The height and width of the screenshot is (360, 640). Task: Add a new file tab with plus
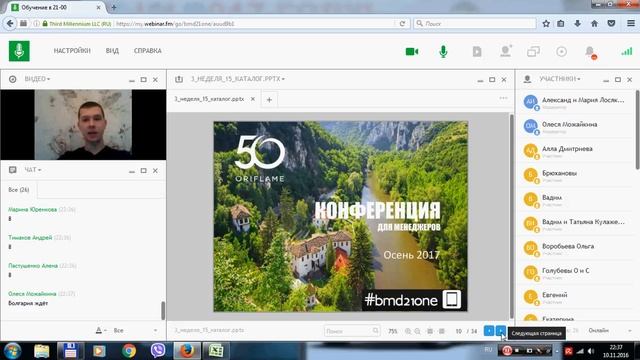tap(269, 100)
